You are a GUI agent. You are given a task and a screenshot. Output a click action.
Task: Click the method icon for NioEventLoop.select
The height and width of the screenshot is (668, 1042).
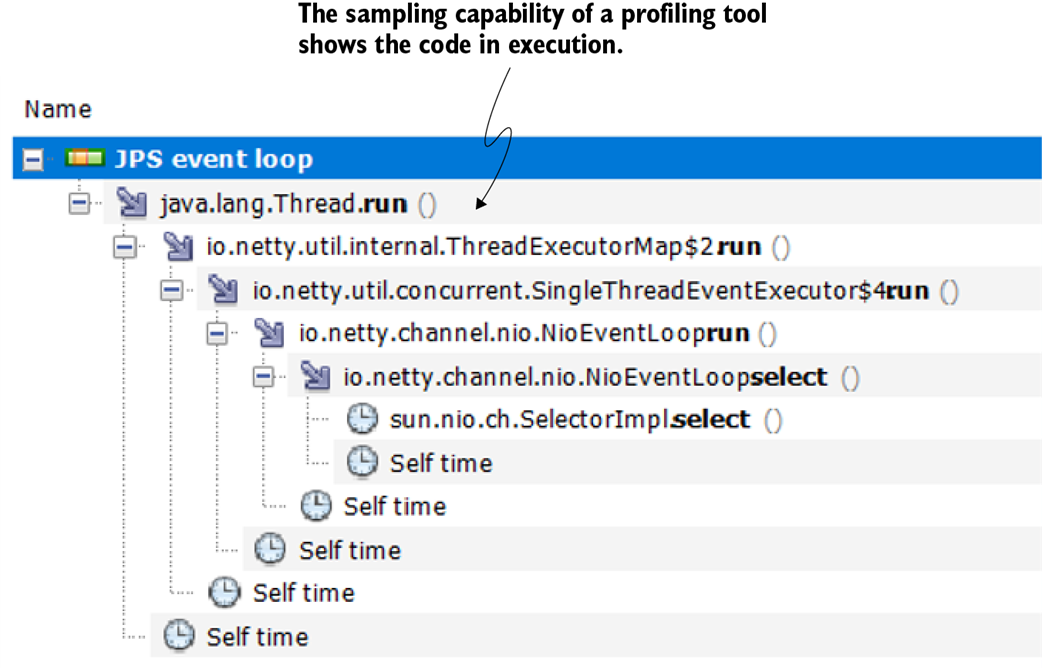tap(316, 377)
